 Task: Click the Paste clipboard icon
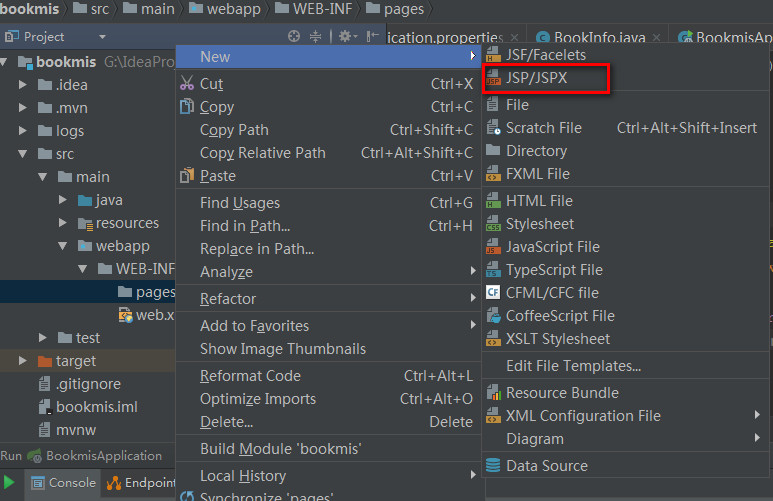click(187, 175)
